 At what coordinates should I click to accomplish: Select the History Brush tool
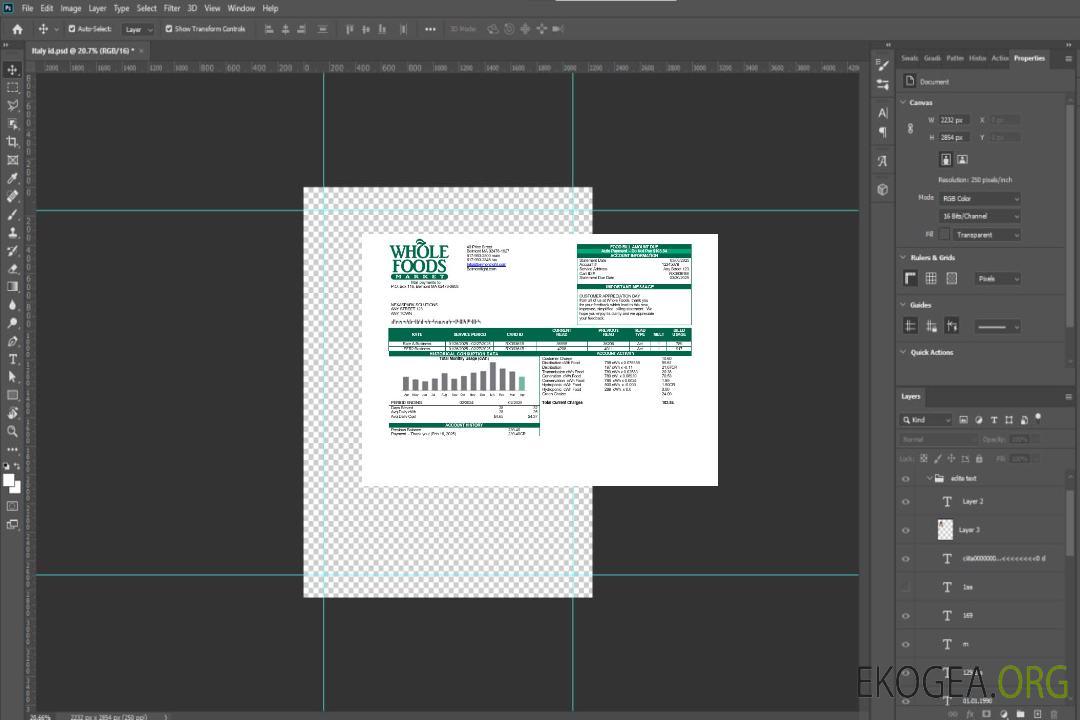coord(12,251)
